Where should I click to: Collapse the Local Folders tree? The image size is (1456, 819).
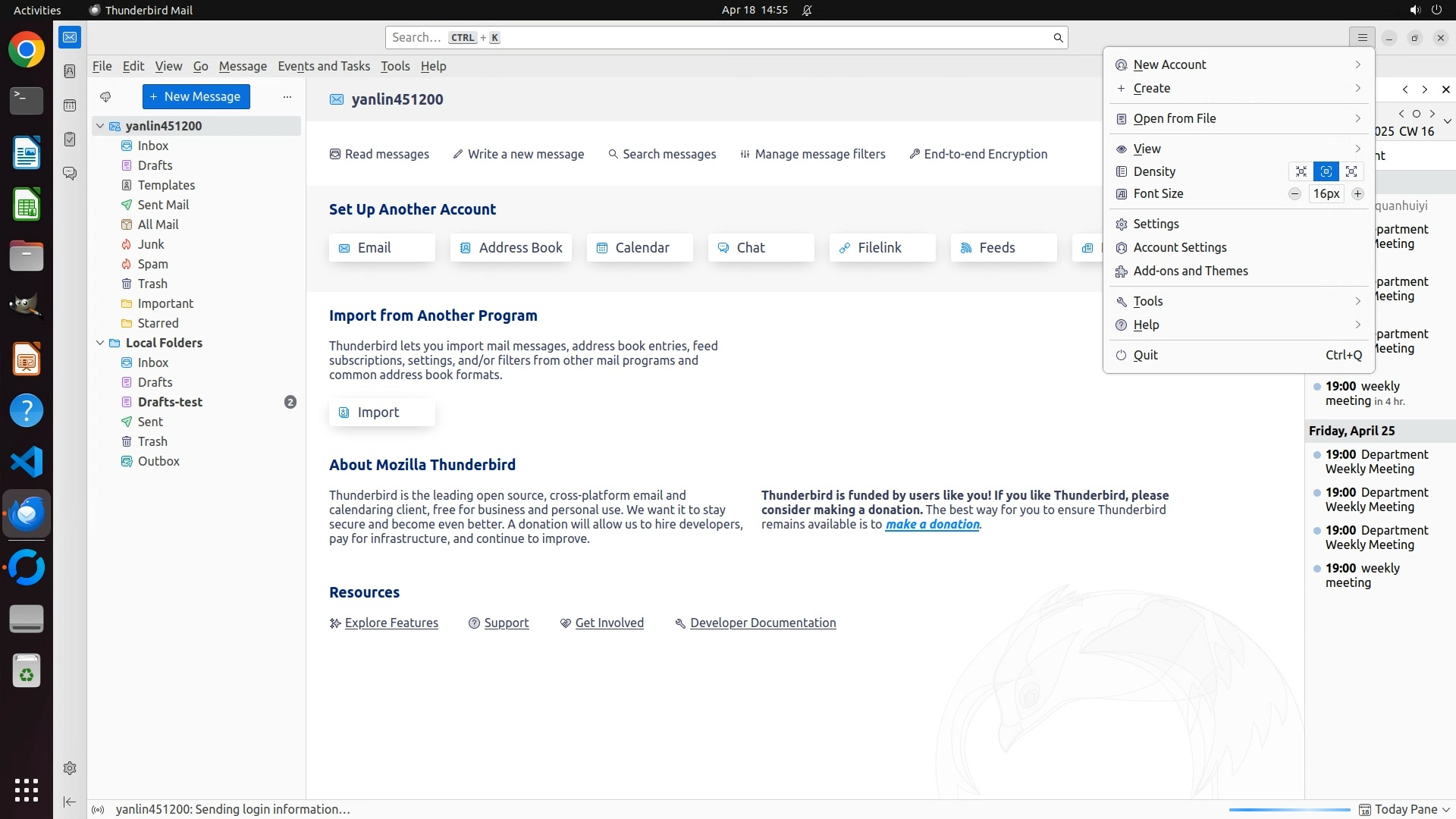point(100,343)
